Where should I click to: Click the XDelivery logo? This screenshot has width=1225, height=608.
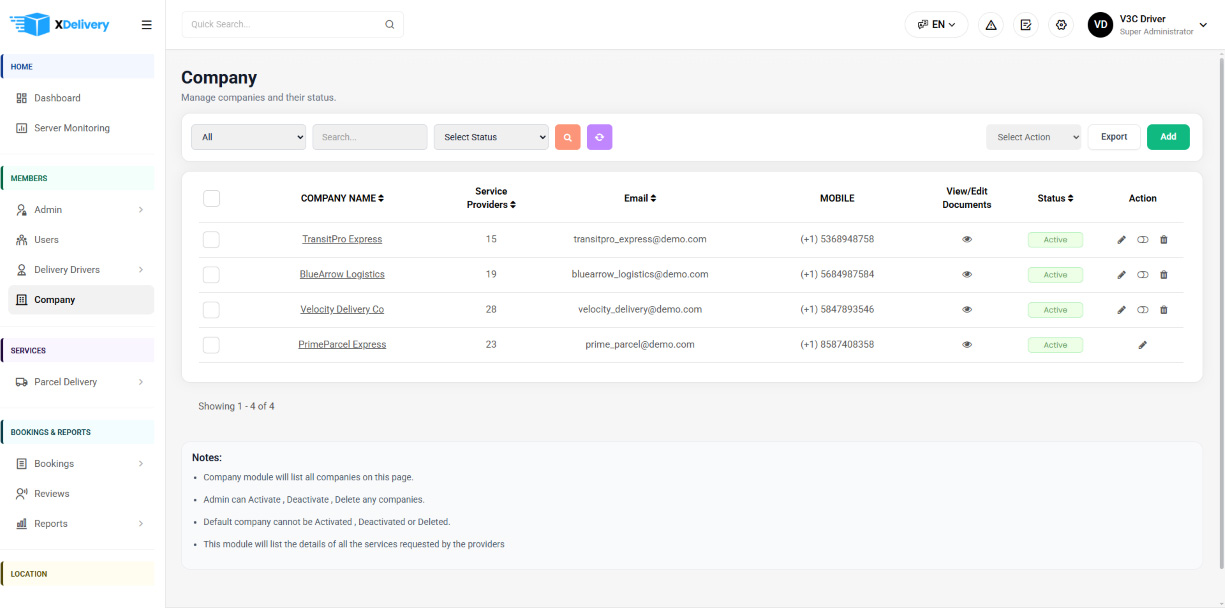(59, 24)
